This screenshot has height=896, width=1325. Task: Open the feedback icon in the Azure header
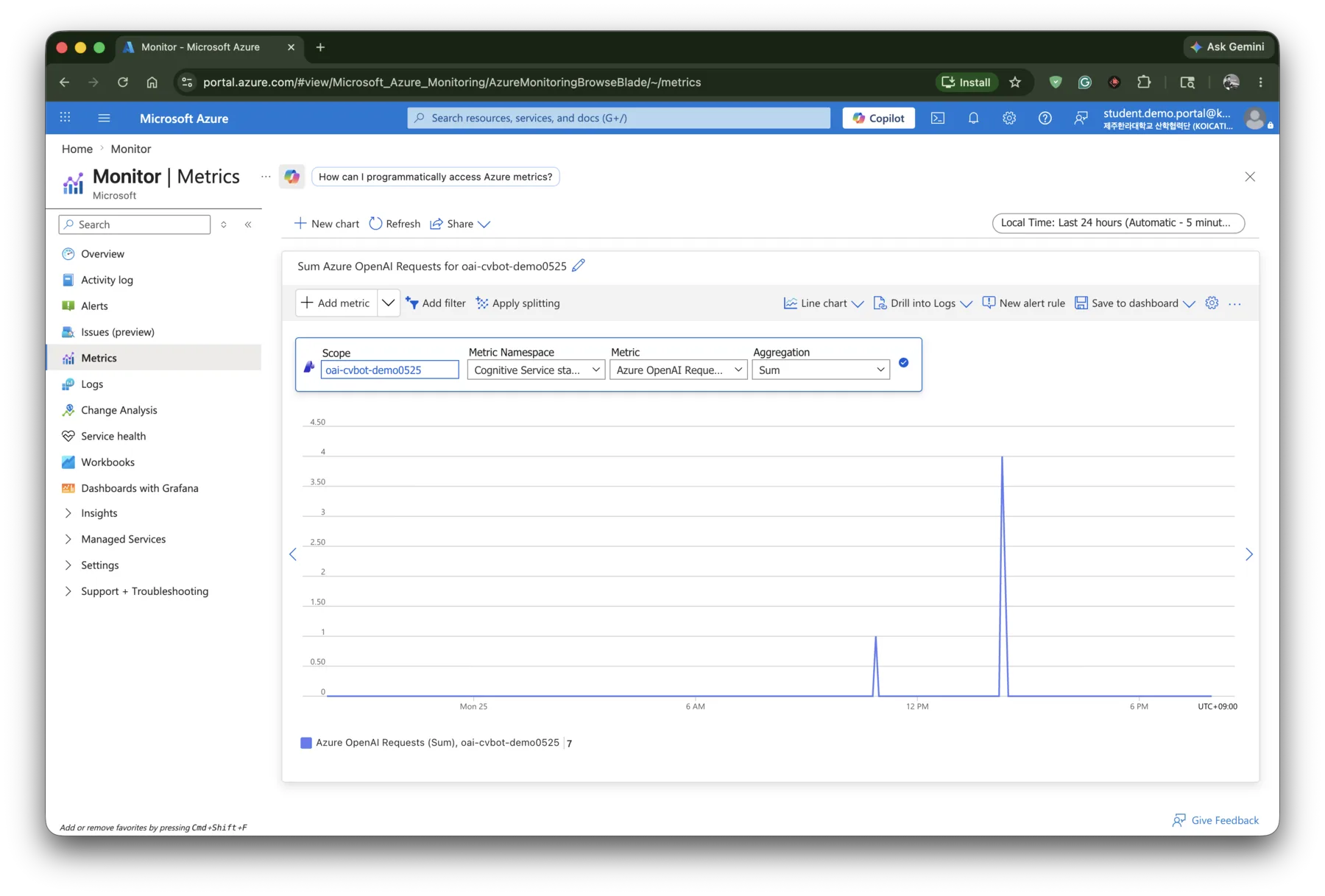[x=1081, y=118]
